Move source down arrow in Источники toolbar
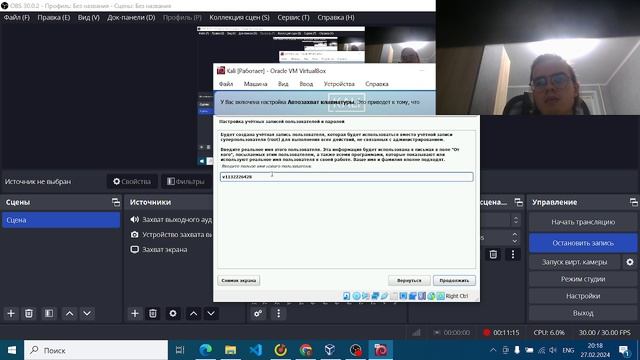 pyautogui.click(x=211, y=313)
